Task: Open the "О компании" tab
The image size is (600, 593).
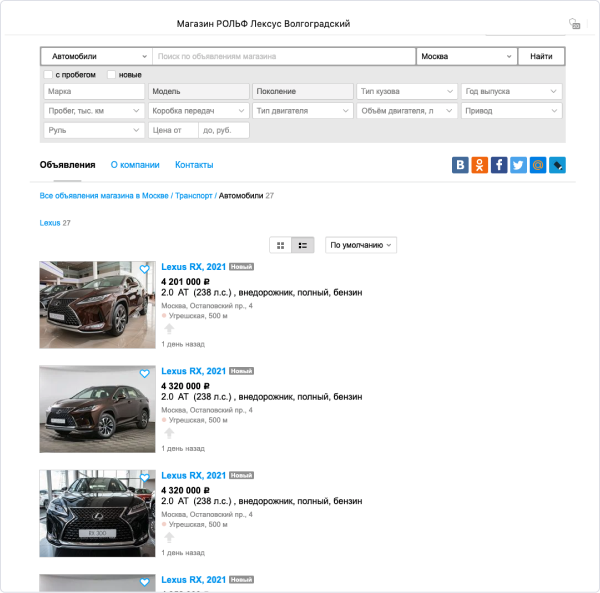Action: 135,165
